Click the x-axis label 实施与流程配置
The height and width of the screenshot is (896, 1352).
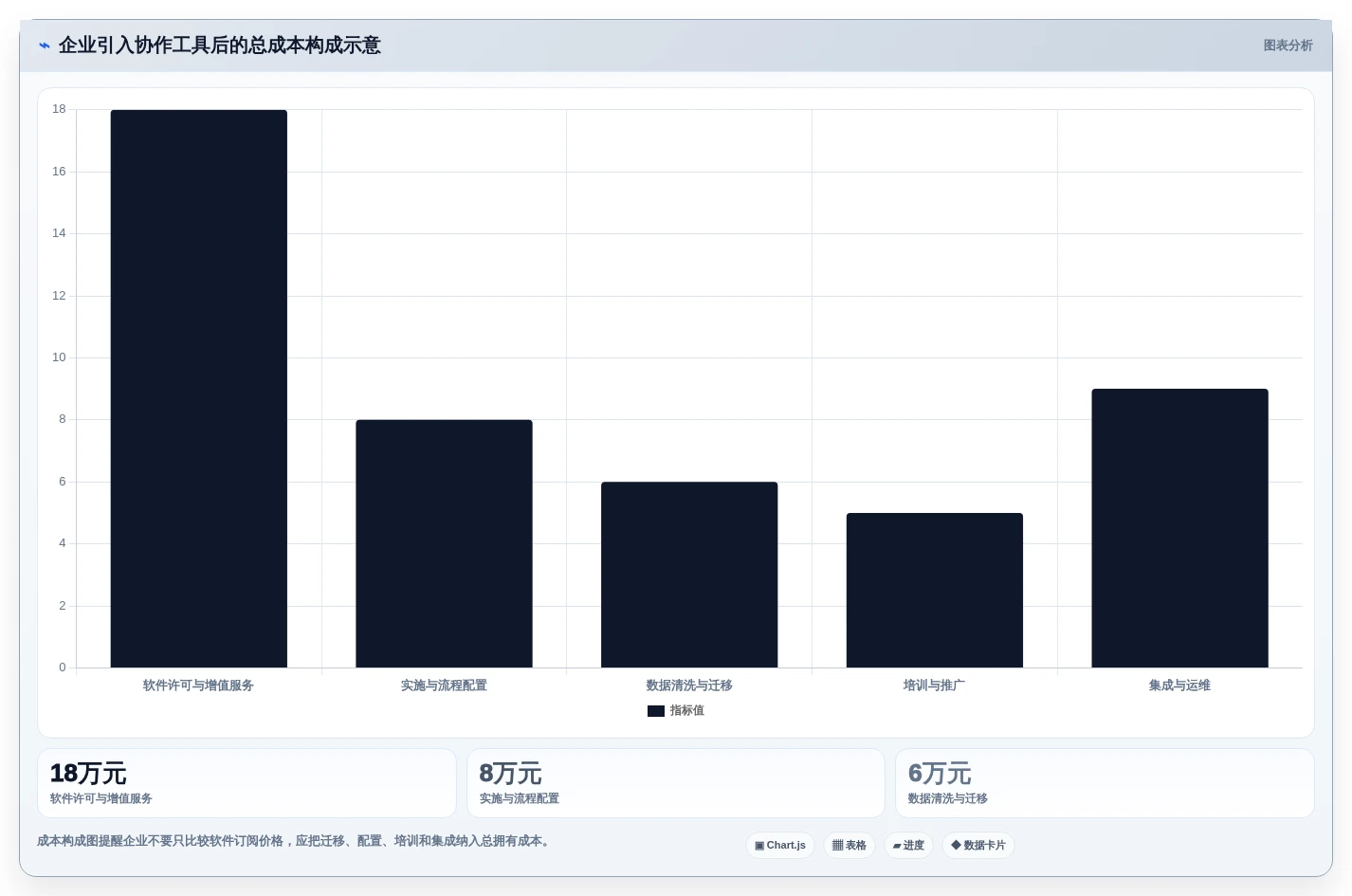[444, 686]
